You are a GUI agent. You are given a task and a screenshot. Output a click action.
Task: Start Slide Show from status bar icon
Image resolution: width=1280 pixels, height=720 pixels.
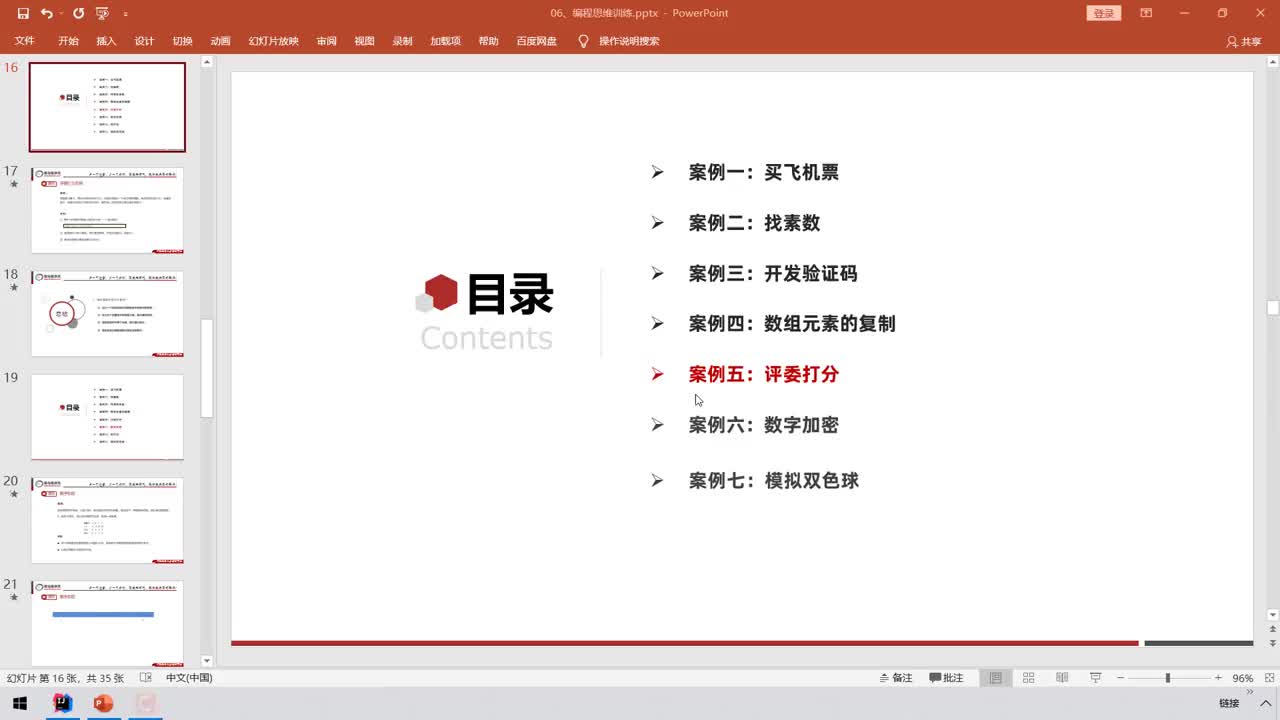click(1096, 678)
